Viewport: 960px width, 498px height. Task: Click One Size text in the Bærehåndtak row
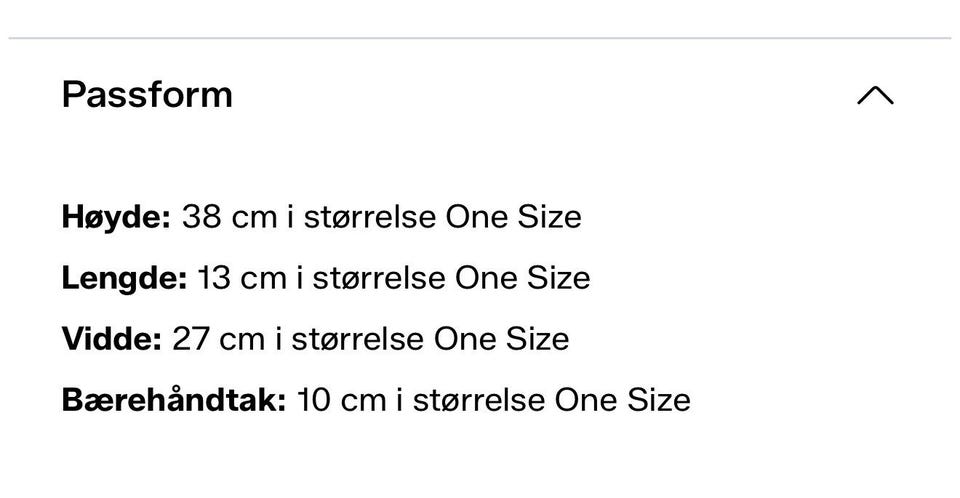click(623, 401)
